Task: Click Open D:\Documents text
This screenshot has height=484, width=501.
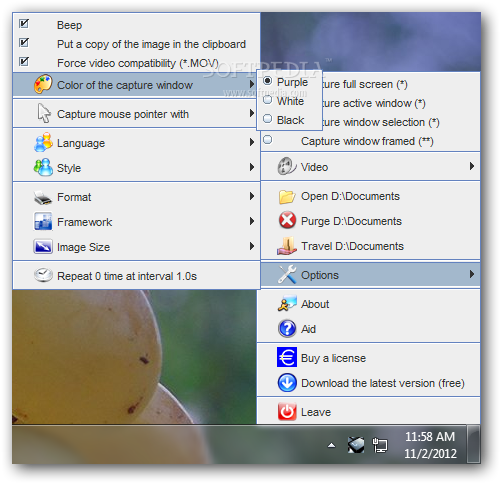Action: [x=350, y=196]
